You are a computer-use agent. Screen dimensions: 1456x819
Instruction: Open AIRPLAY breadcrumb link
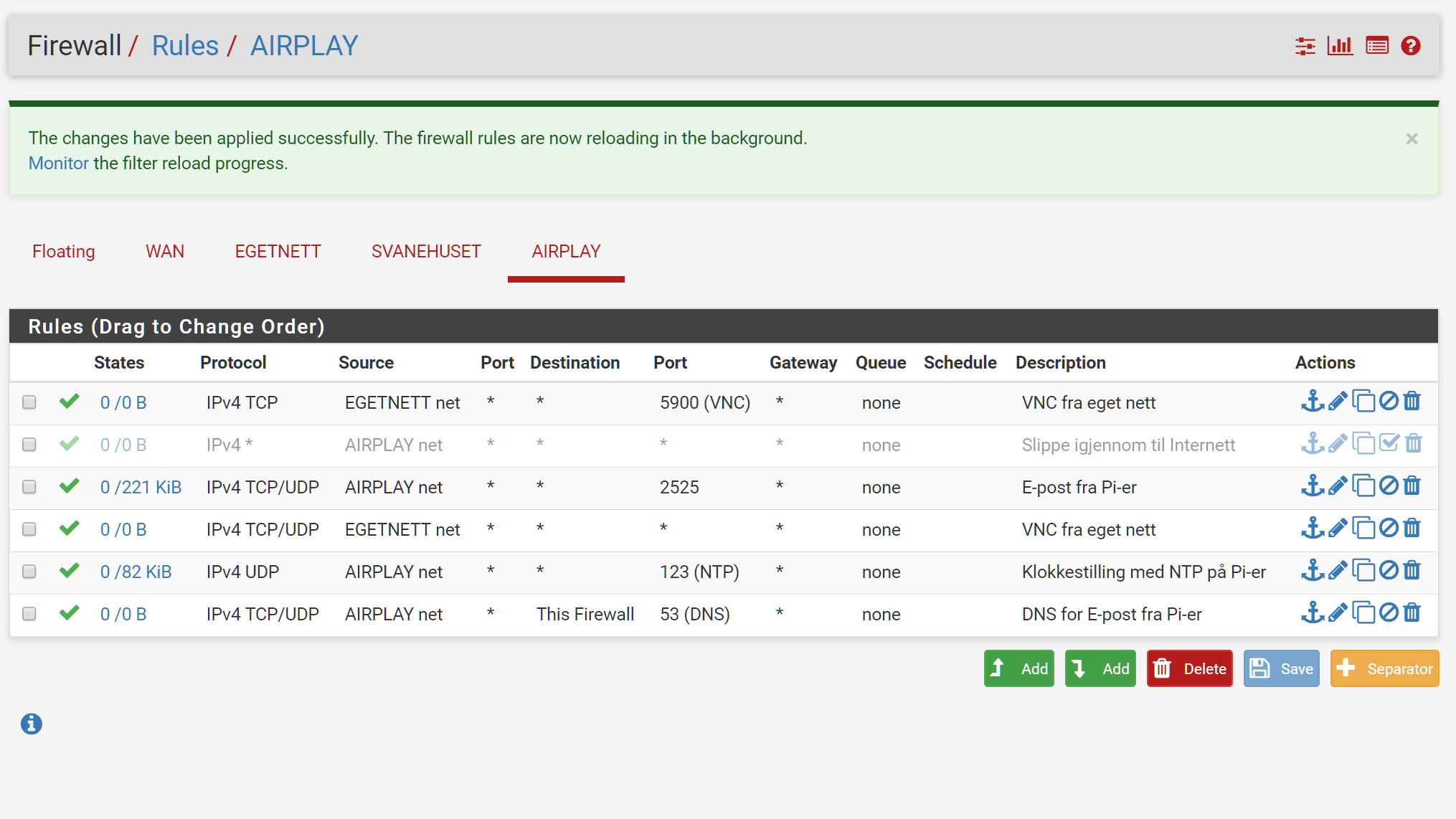click(x=304, y=46)
